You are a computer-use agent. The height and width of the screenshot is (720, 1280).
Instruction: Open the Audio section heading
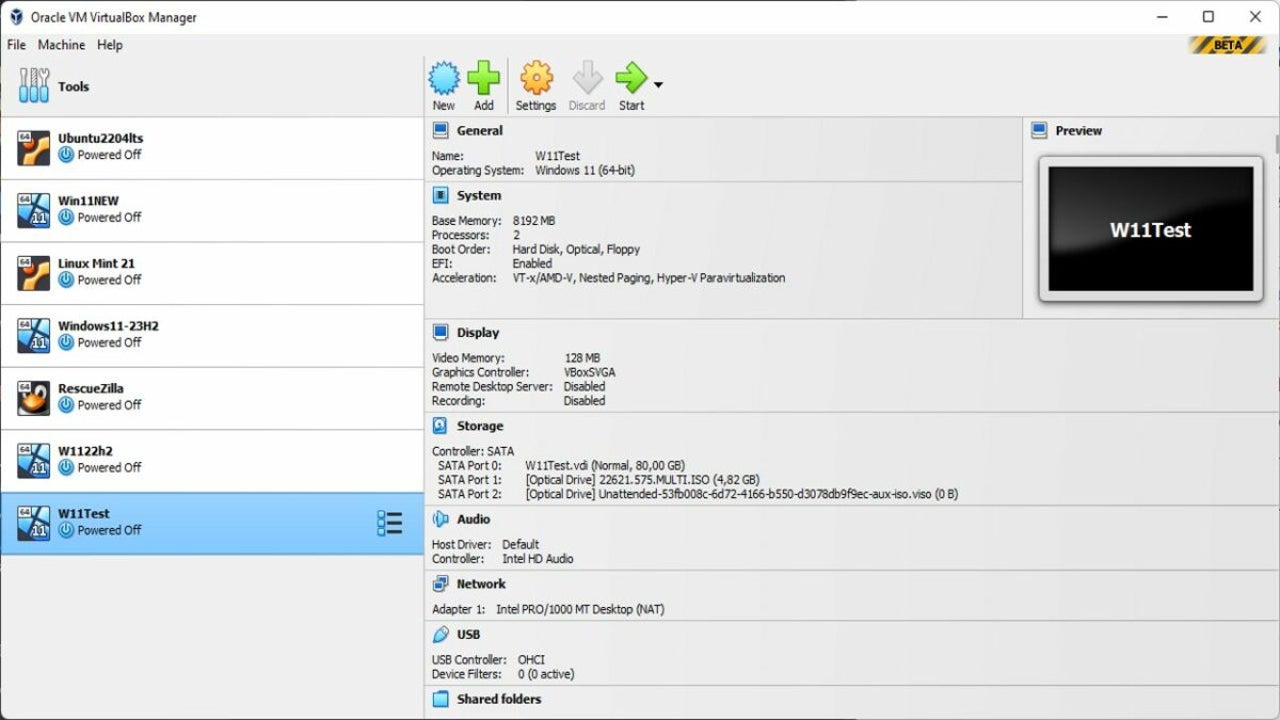click(x=474, y=519)
